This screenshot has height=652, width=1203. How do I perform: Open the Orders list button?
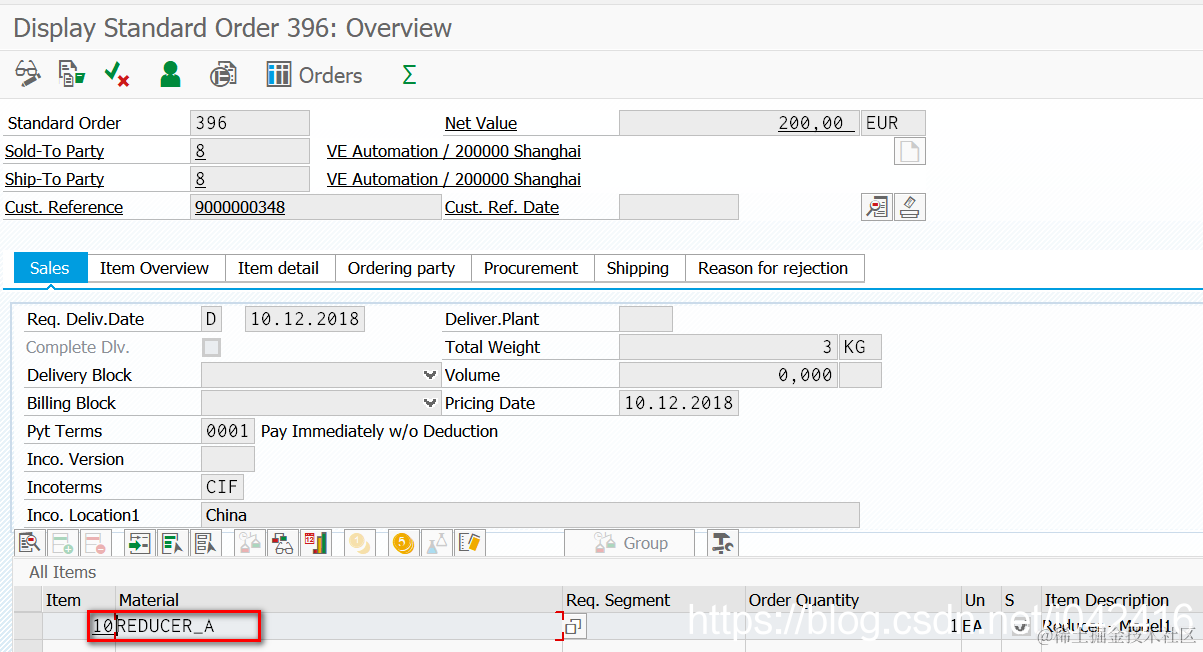pos(314,75)
